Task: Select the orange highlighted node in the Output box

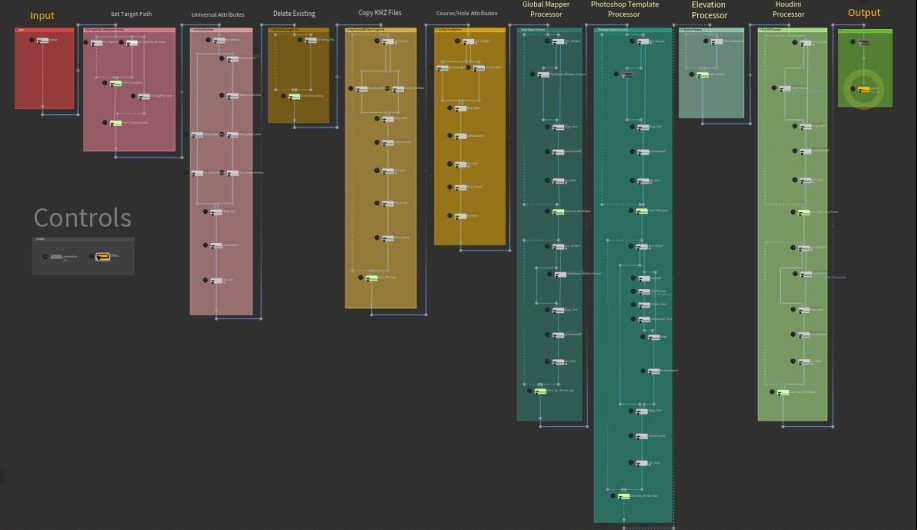Action: point(864,89)
